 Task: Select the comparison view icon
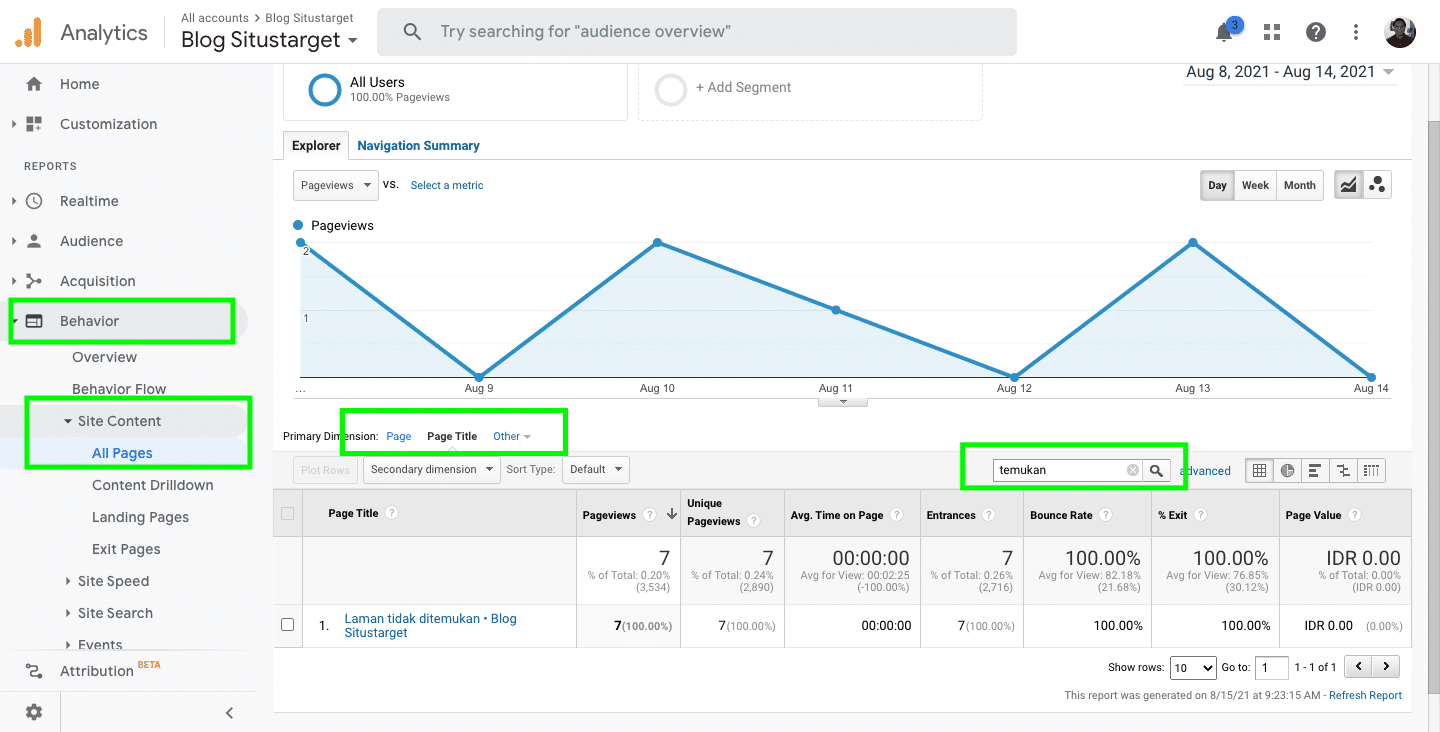pyautogui.click(x=1343, y=470)
